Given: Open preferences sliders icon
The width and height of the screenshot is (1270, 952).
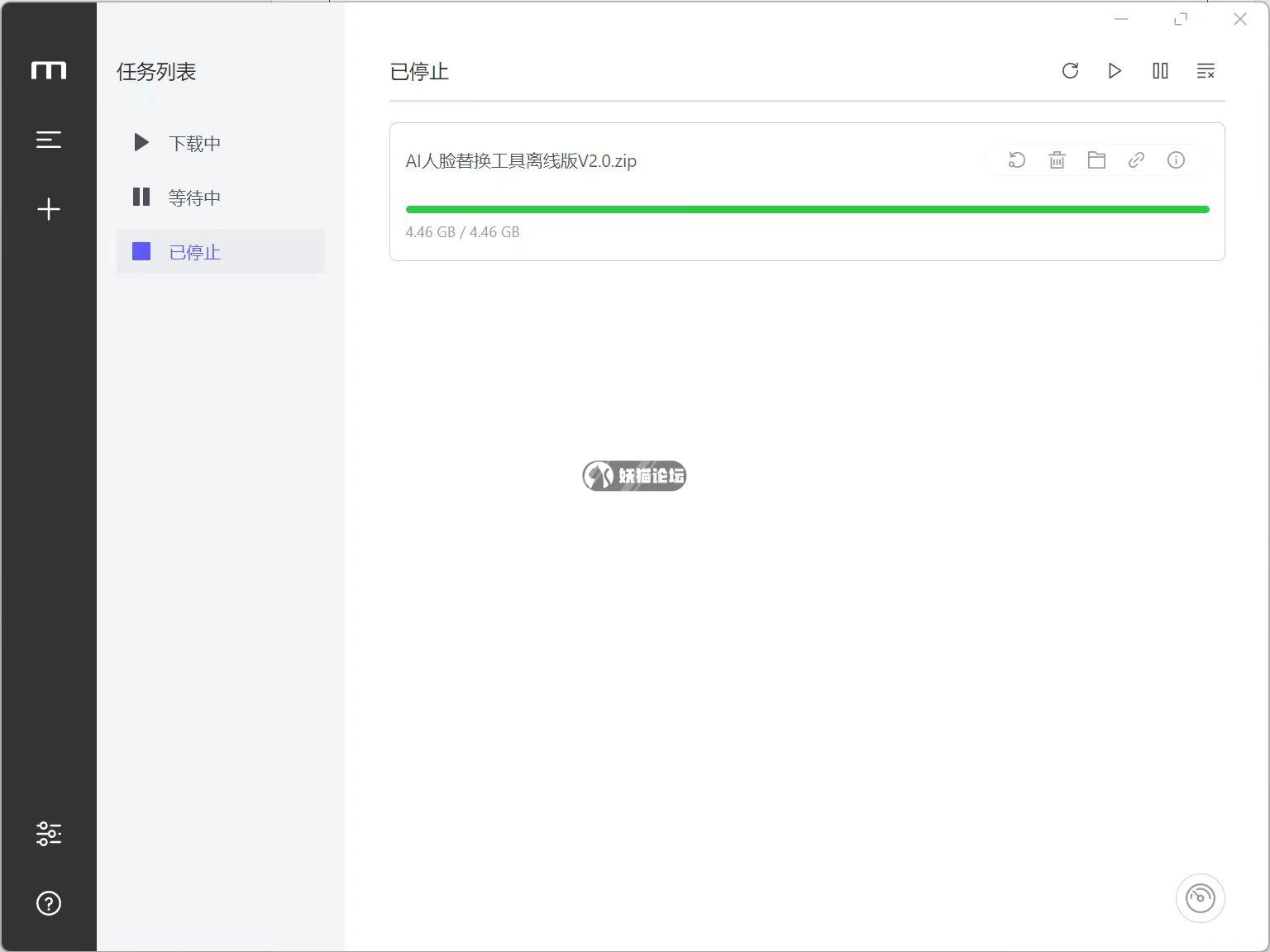Looking at the screenshot, I should [x=49, y=833].
